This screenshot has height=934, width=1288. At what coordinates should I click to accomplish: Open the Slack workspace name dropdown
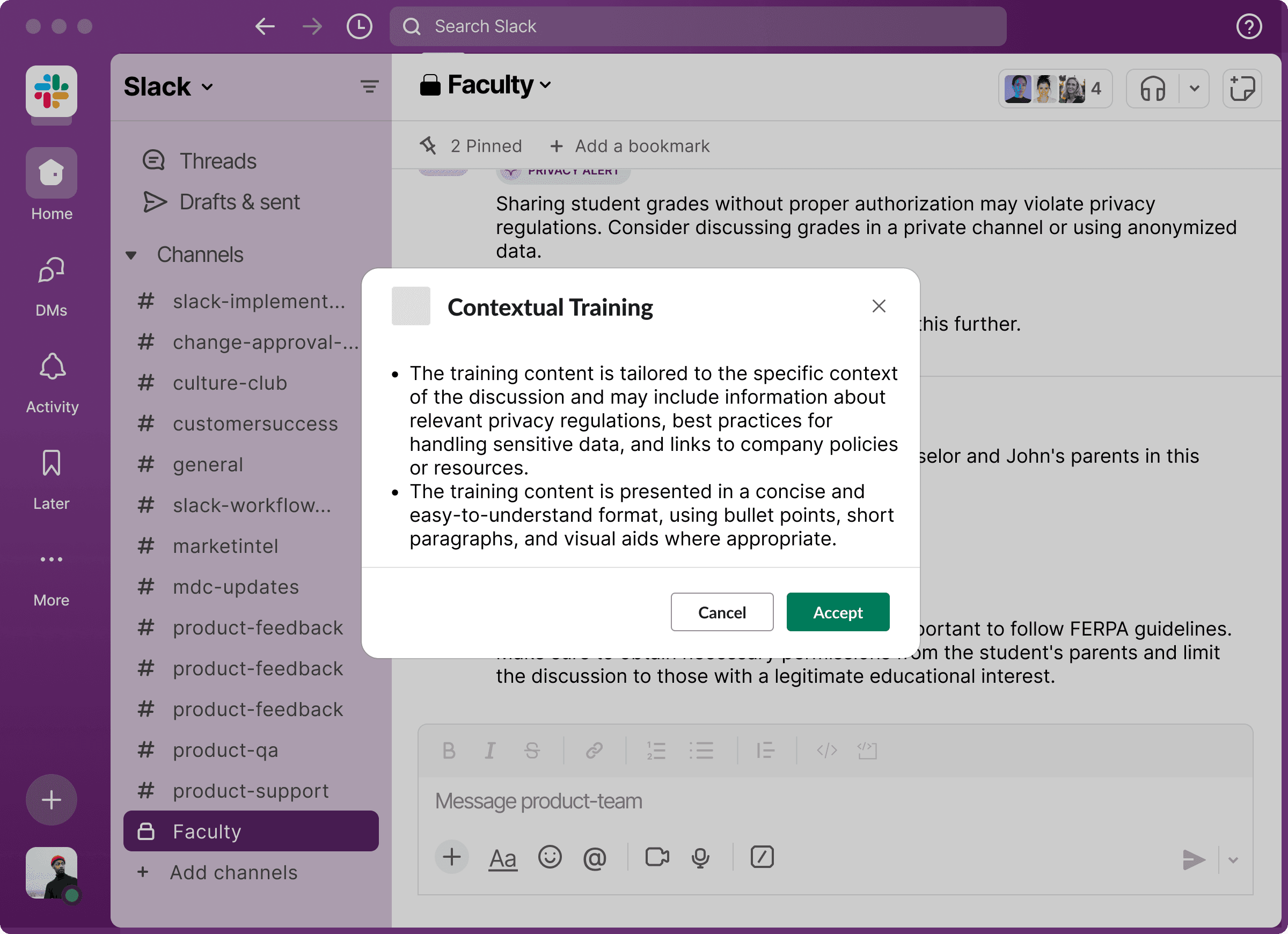[x=168, y=87]
